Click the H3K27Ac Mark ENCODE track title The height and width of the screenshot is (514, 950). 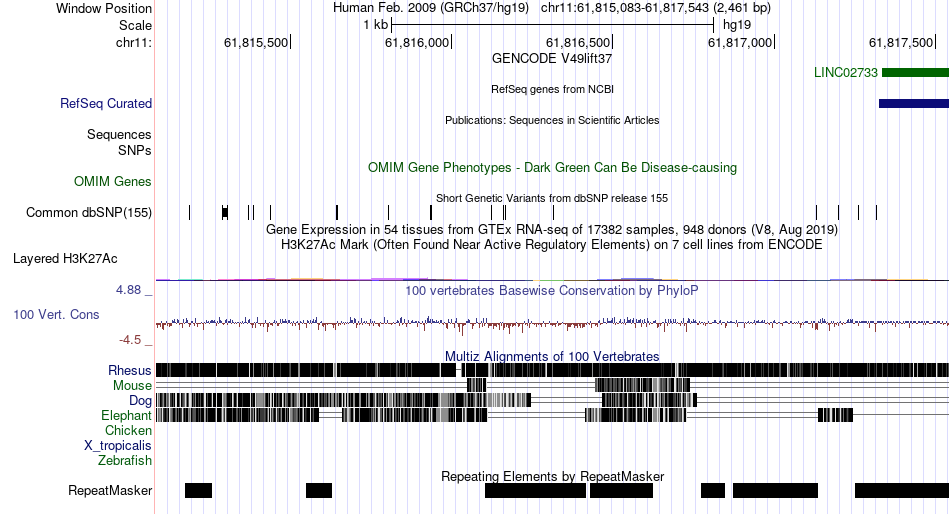(x=552, y=245)
